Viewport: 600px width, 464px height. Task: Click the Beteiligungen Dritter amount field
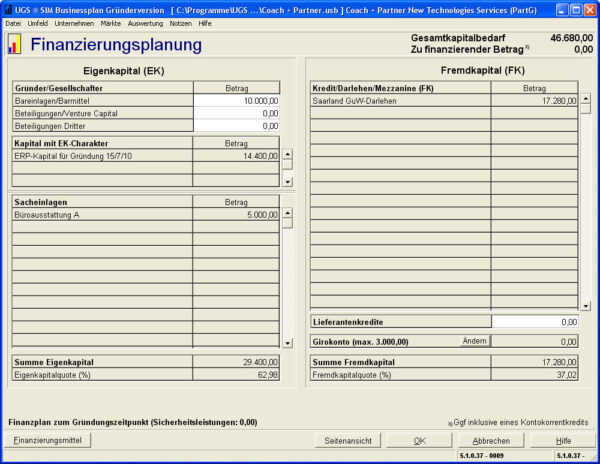236,126
